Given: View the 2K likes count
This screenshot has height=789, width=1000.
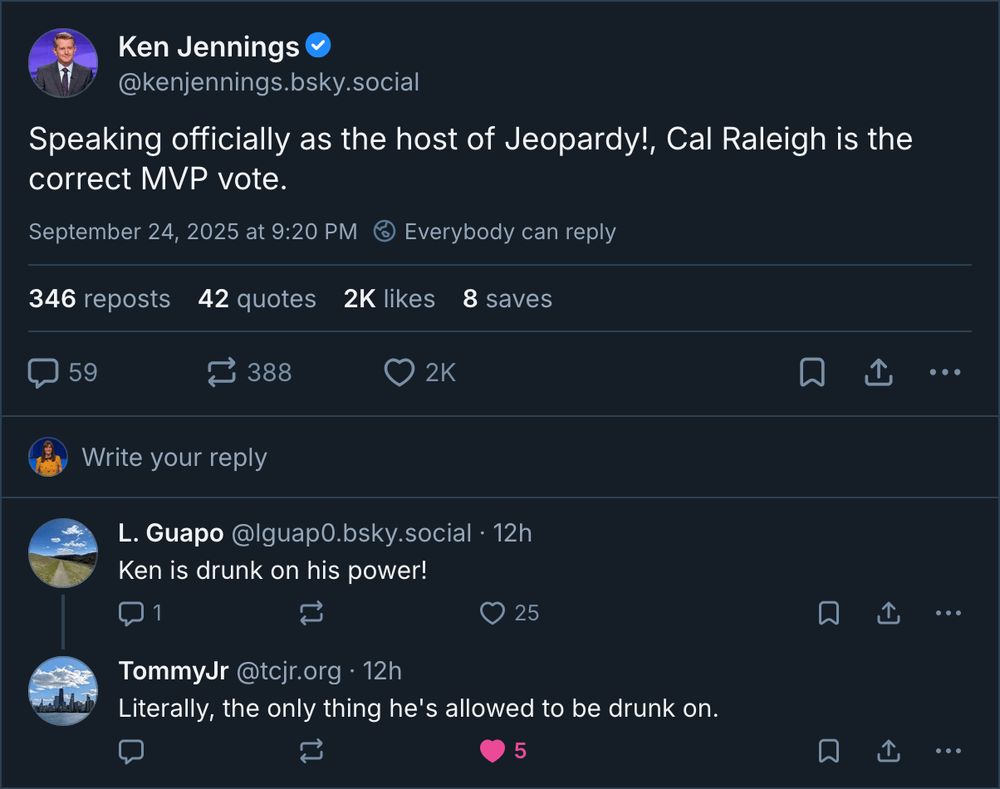Looking at the screenshot, I should point(388,298).
